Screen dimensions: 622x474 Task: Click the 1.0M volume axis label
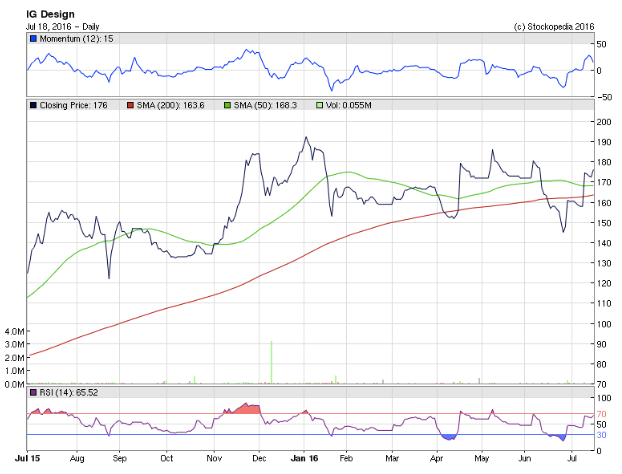click(x=14, y=371)
